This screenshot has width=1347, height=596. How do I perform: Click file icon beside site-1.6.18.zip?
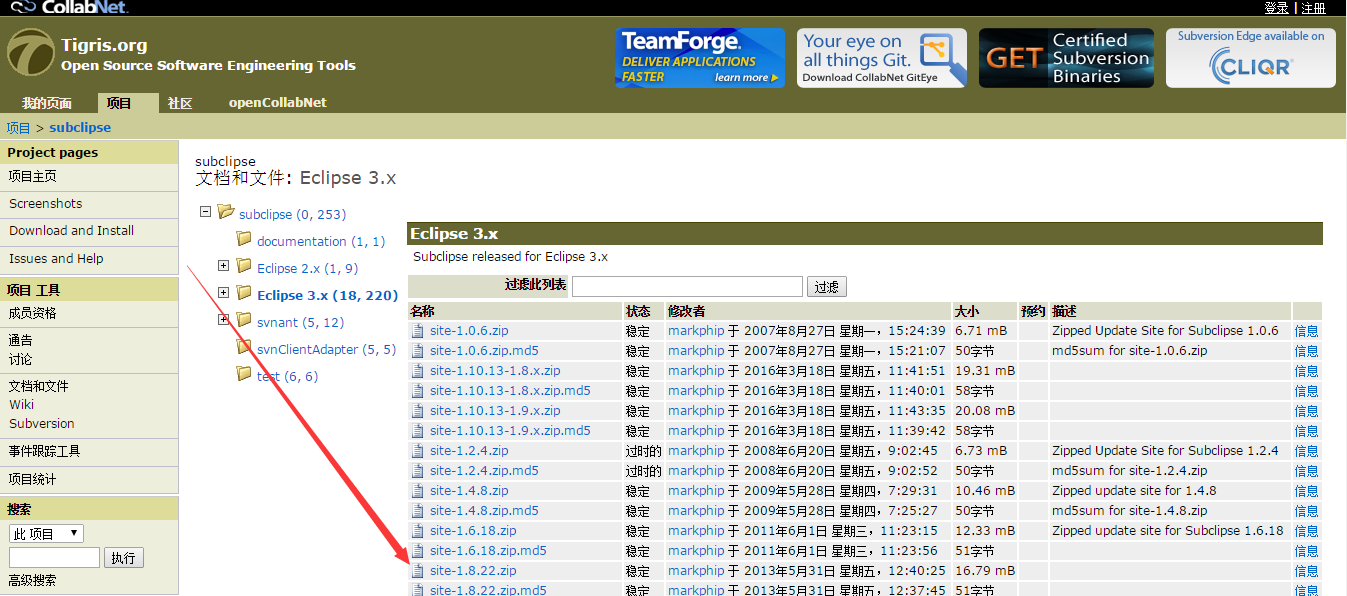pyautogui.click(x=418, y=531)
